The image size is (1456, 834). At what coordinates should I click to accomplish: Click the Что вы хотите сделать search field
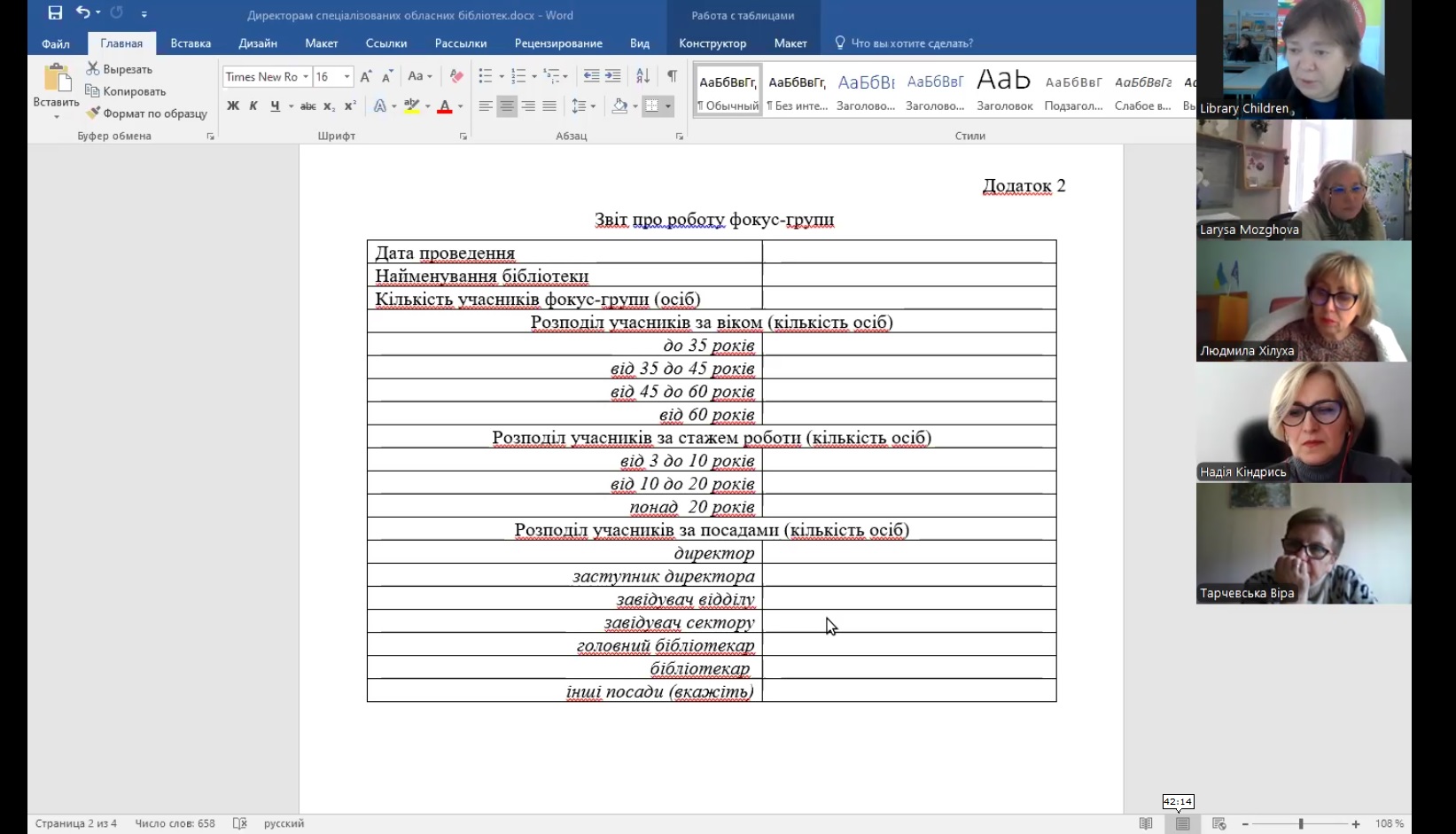[912, 43]
